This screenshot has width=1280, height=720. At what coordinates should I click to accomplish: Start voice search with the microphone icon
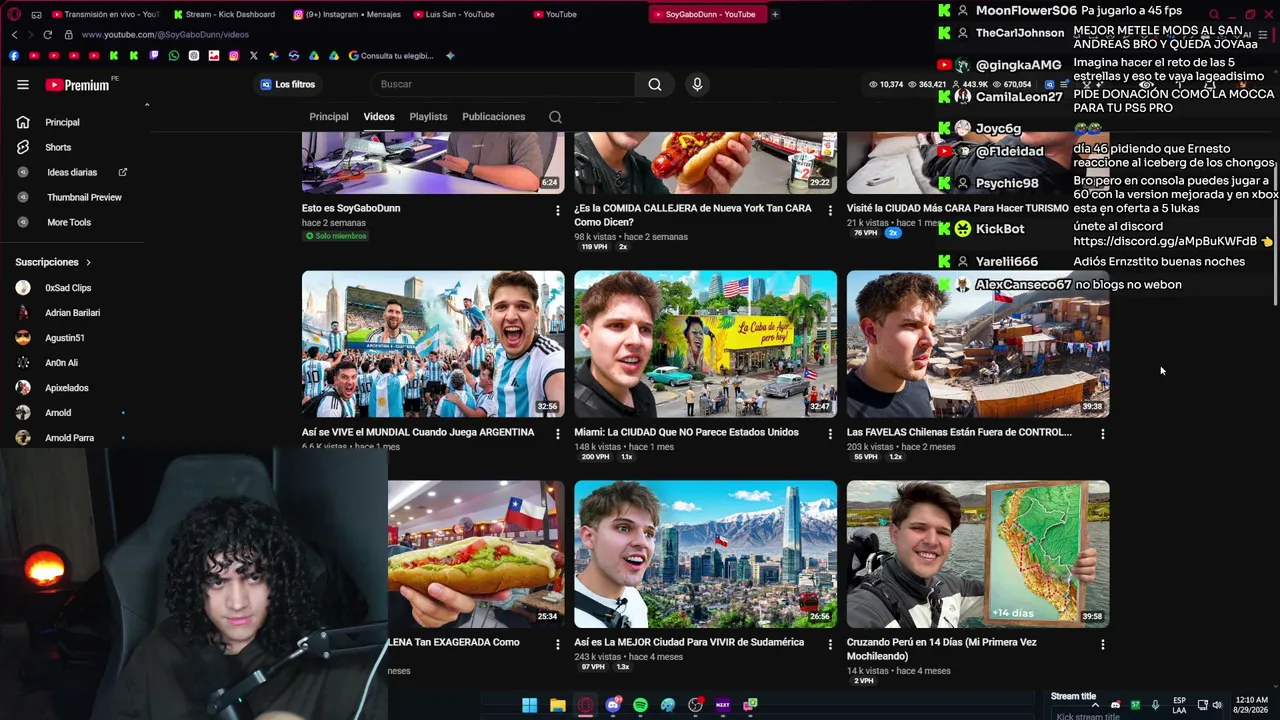pos(697,85)
